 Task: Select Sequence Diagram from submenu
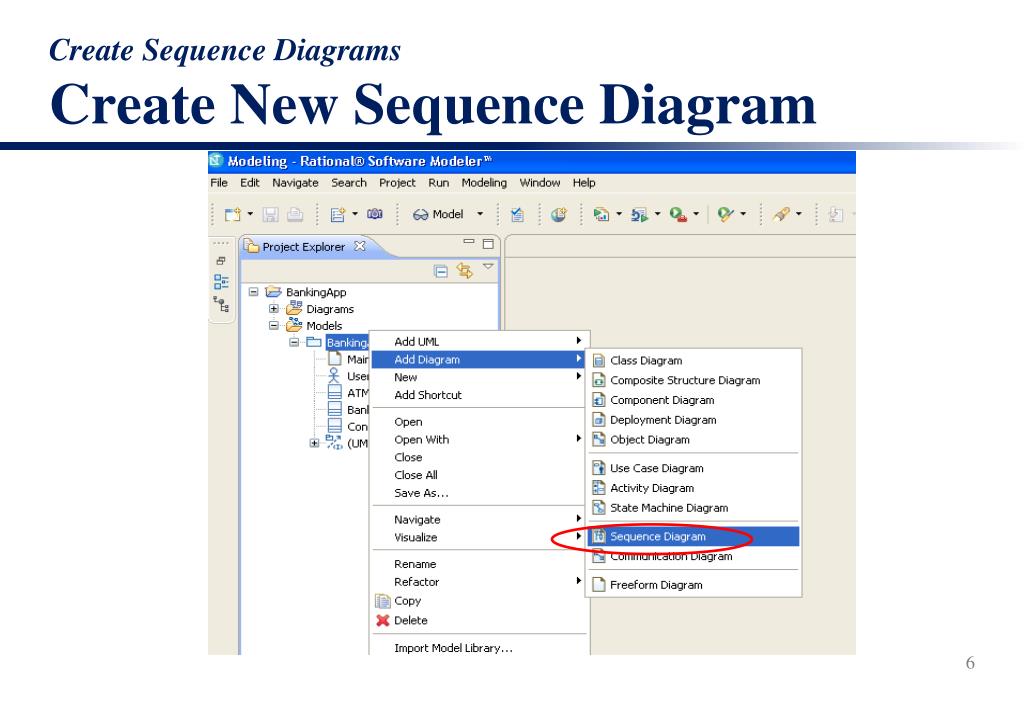tap(695, 537)
